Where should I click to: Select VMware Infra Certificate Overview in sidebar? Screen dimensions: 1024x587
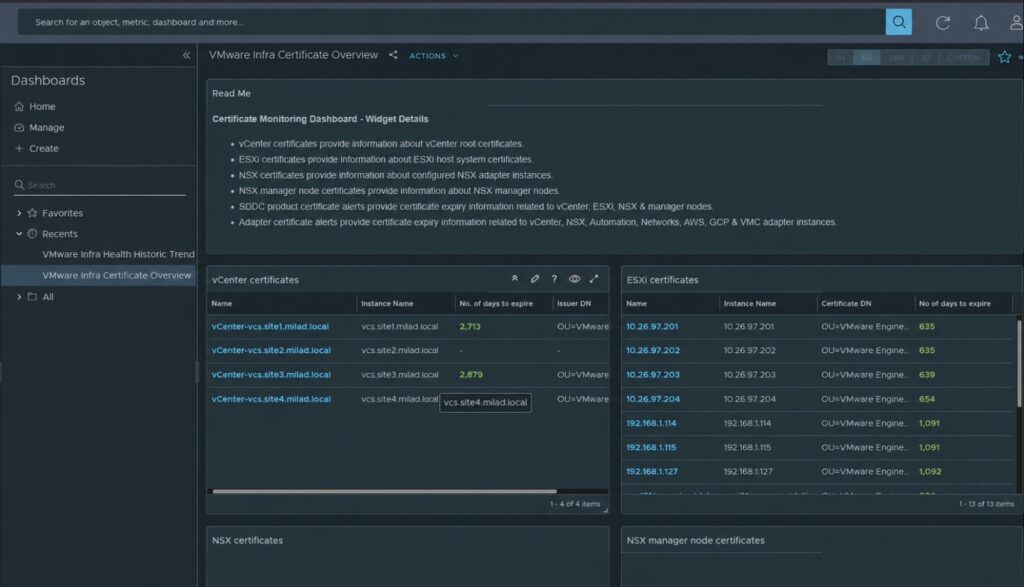point(117,276)
